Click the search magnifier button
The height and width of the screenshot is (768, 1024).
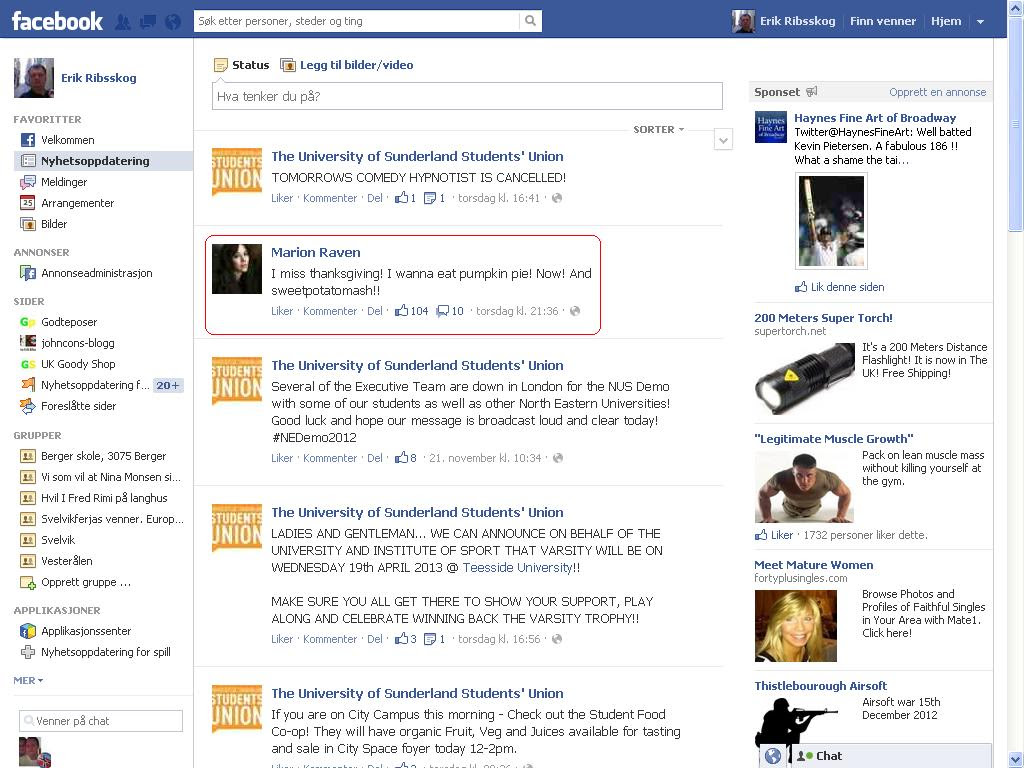pyautogui.click(x=530, y=21)
